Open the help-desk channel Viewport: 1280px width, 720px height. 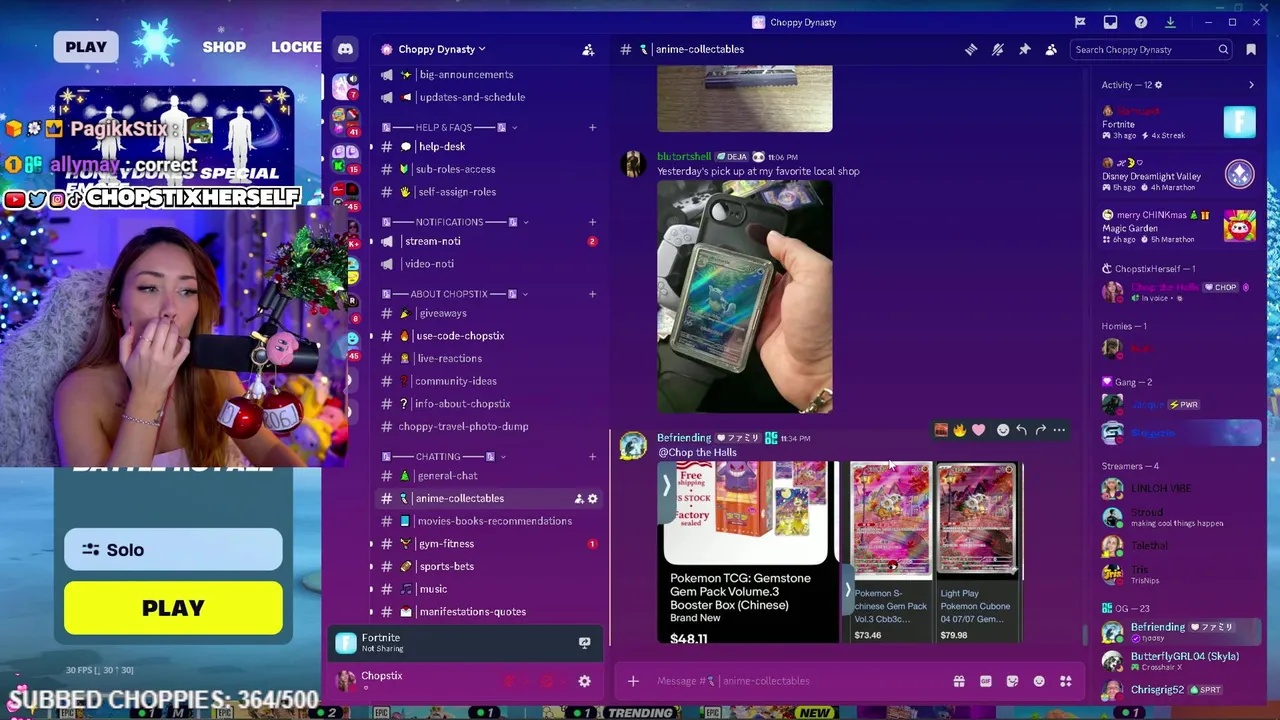pyautogui.click(x=488, y=146)
